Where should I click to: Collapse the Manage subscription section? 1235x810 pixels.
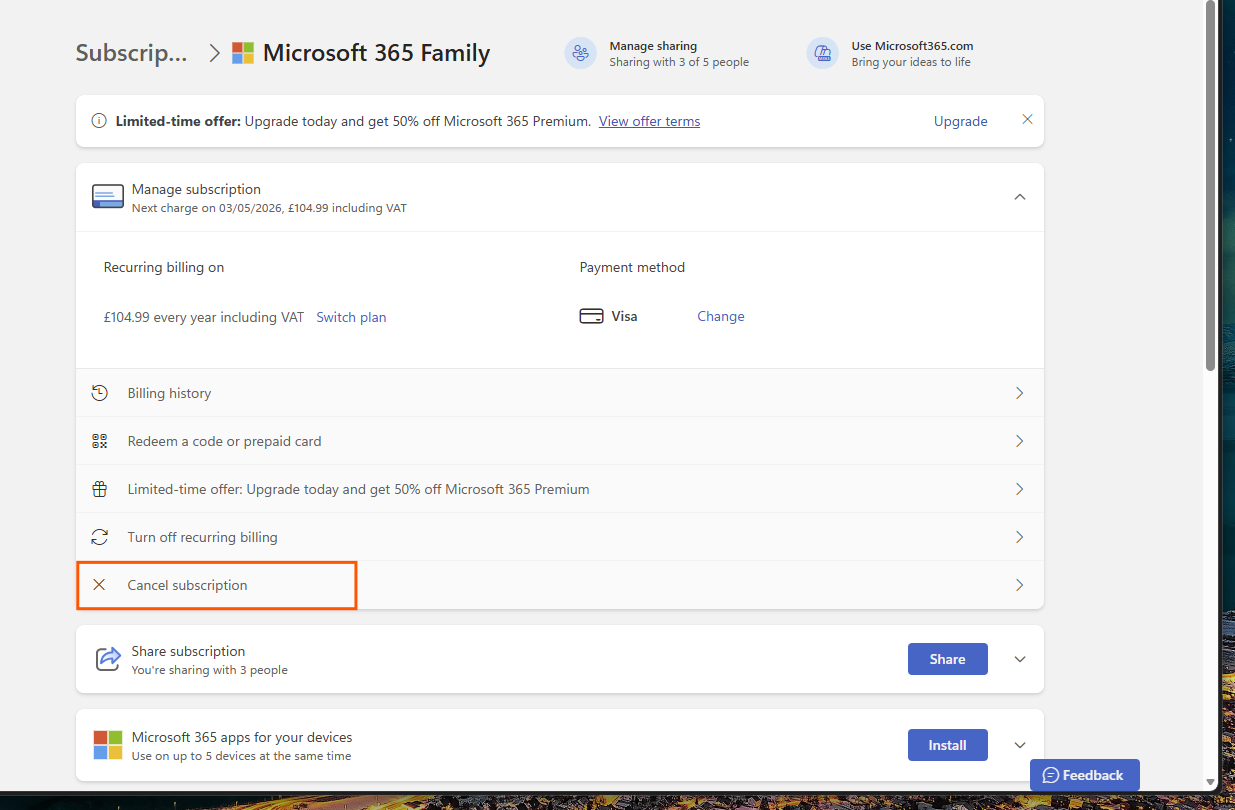[x=1019, y=197]
